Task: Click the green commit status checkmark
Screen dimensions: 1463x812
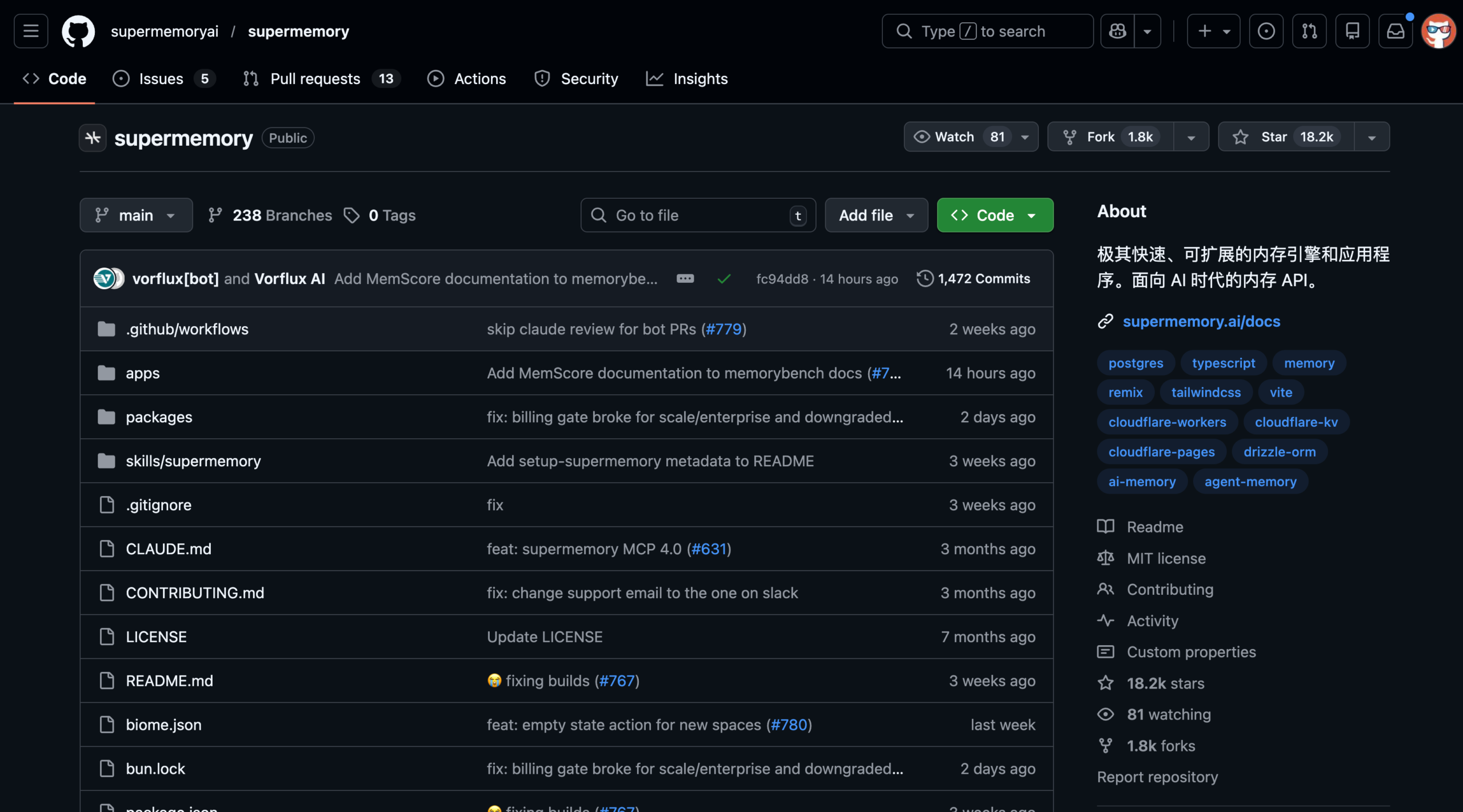Action: click(724, 279)
